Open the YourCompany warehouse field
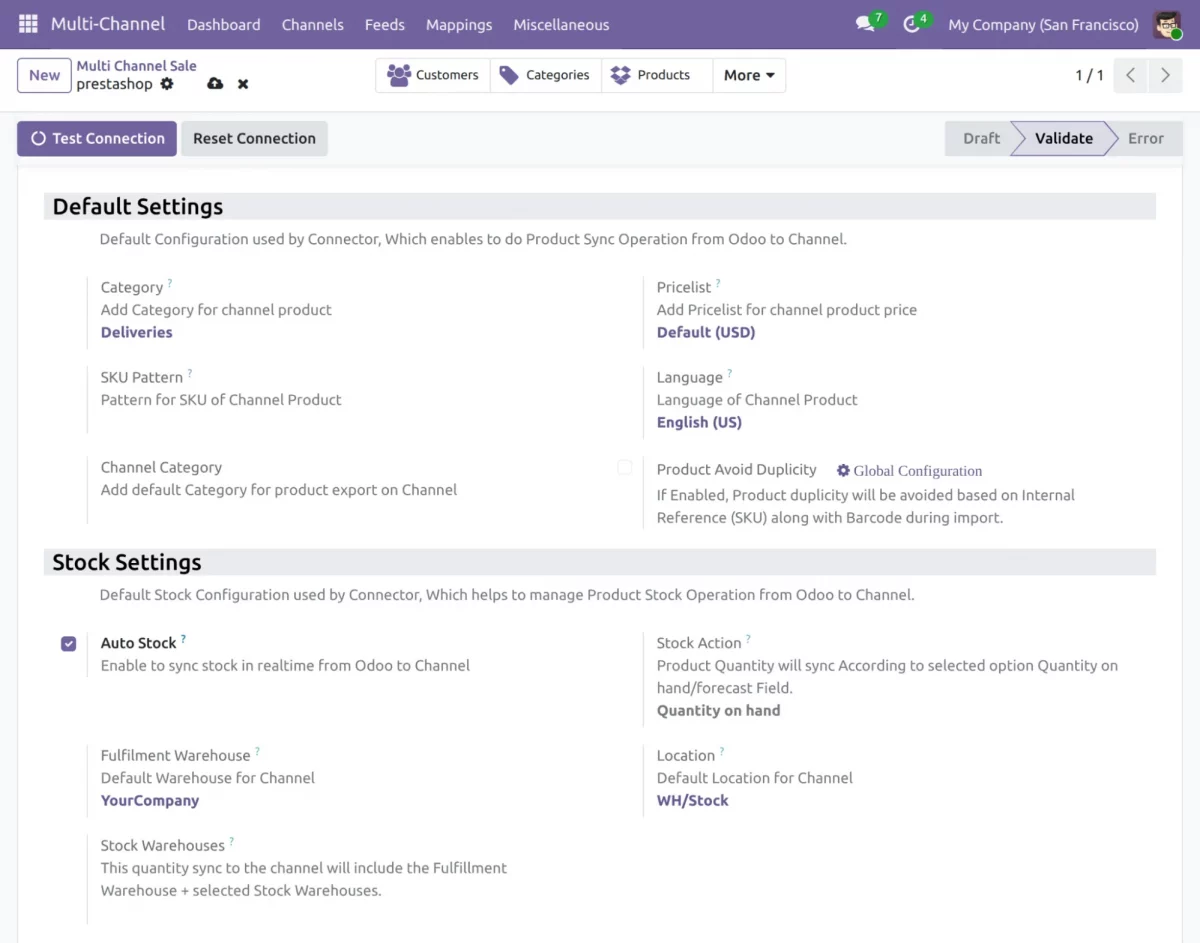This screenshot has height=943, width=1200. [150, 800]
